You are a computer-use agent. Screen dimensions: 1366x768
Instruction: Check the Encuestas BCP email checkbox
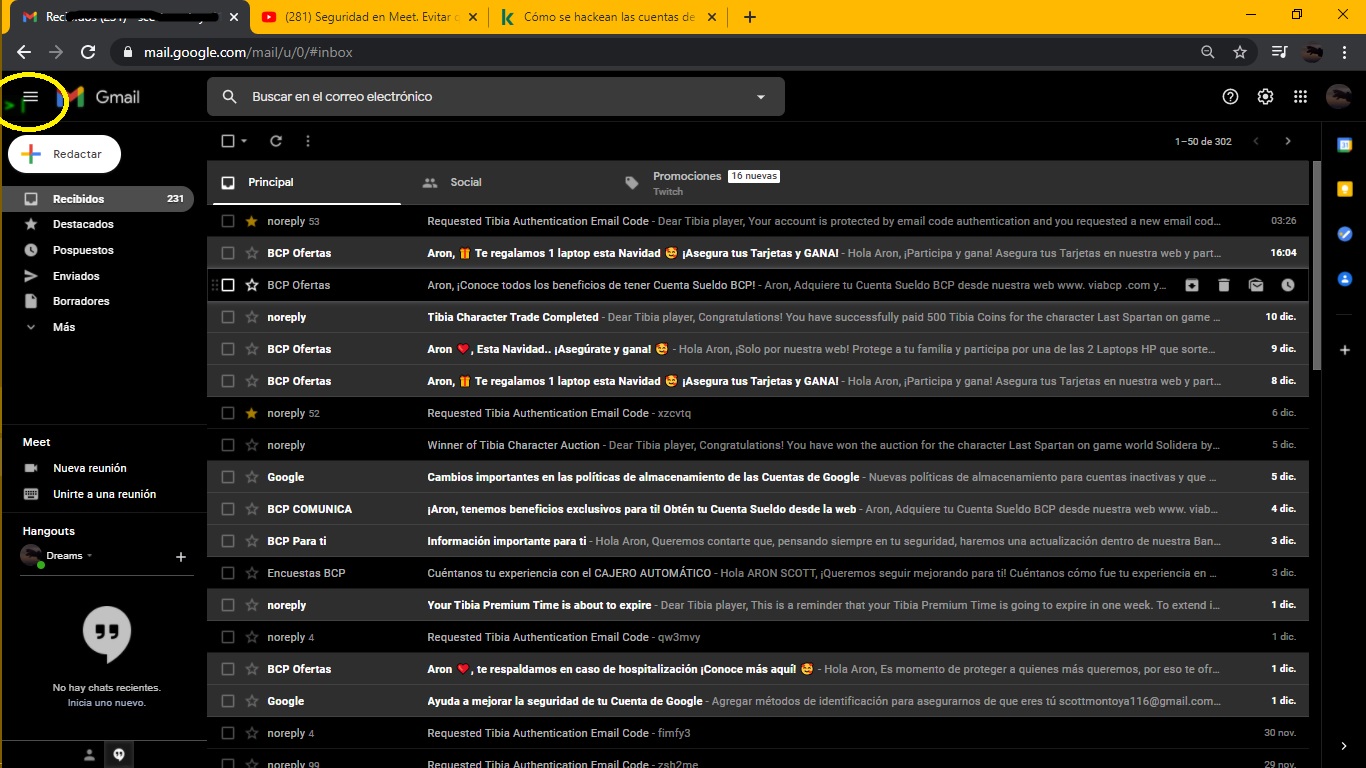click(x=228, y=573)
